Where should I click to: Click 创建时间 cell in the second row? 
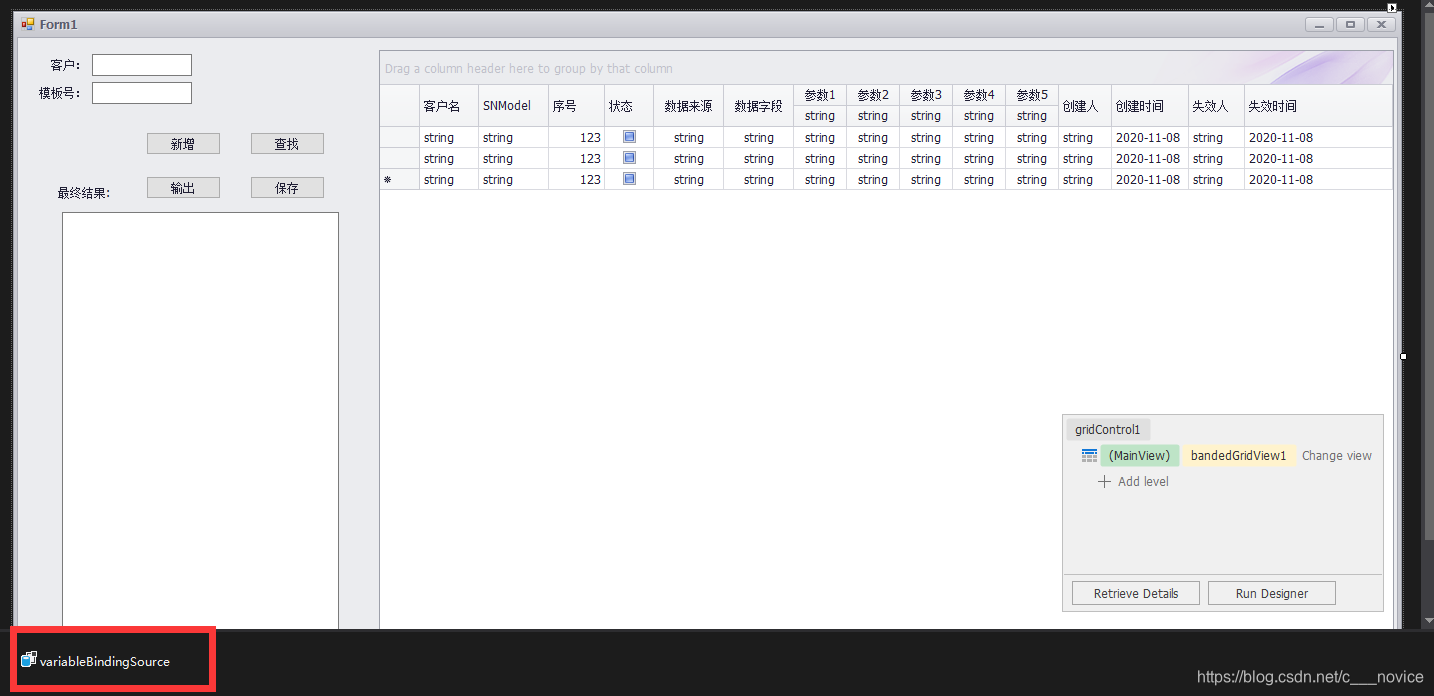pyautogui.click(x=1150, y=158)
